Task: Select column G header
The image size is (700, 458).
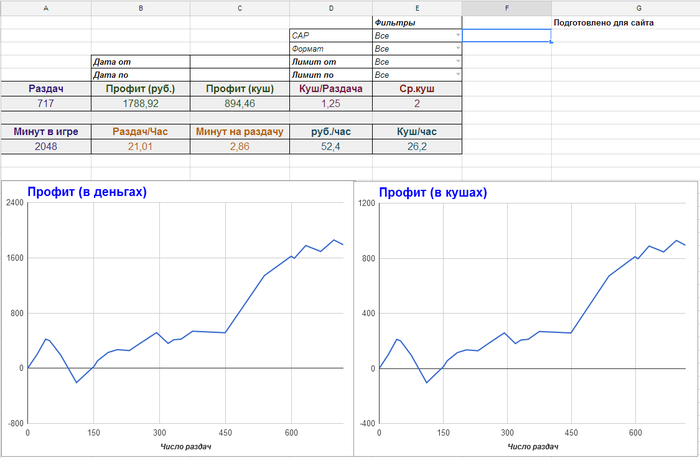Action: point(638,8)
